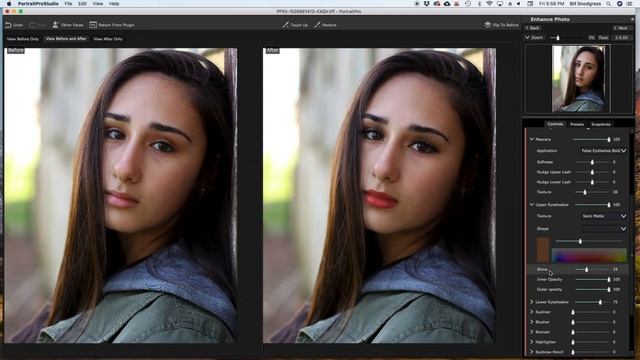The height and width of the screenshot is (360, 640).
Task: Expand the Highlighter section
Action: pyautogui.click(x=532, y=342)
